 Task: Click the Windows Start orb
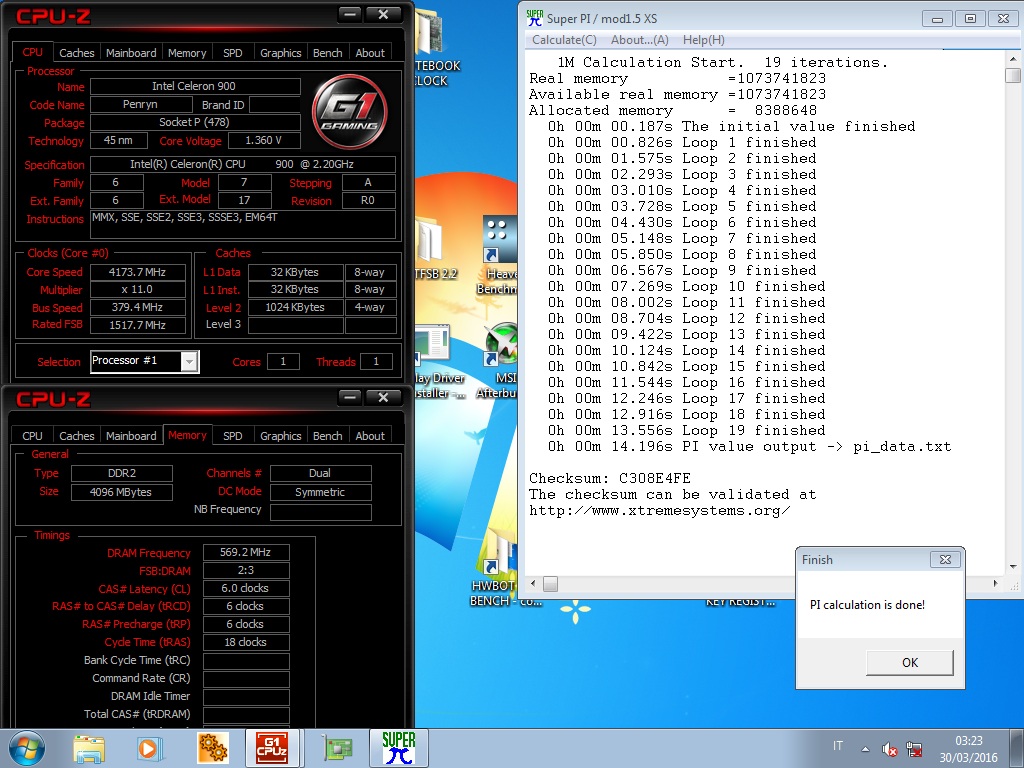tap(27, 748)
